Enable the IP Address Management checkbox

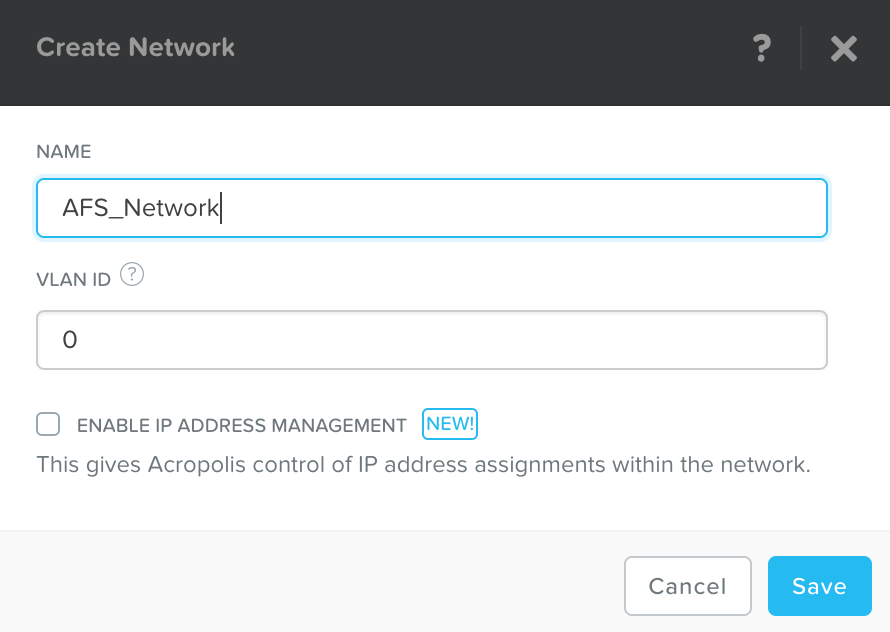tap(48, 424)
